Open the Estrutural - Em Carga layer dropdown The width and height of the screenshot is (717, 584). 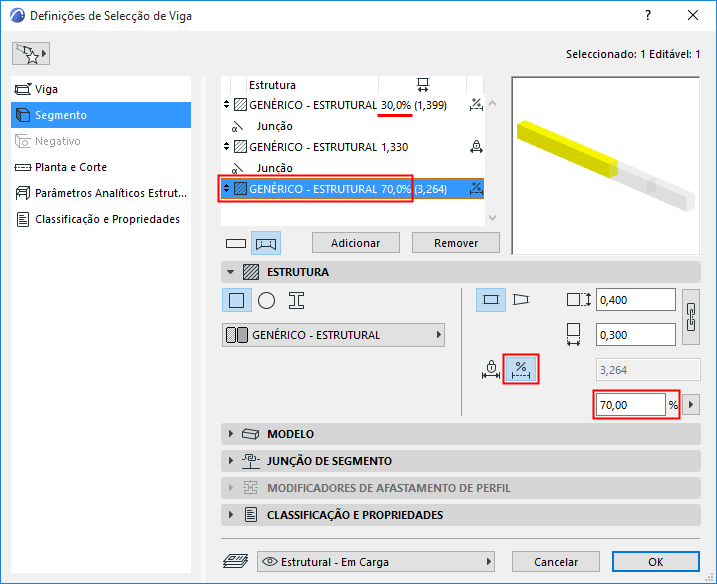(376, 562)
